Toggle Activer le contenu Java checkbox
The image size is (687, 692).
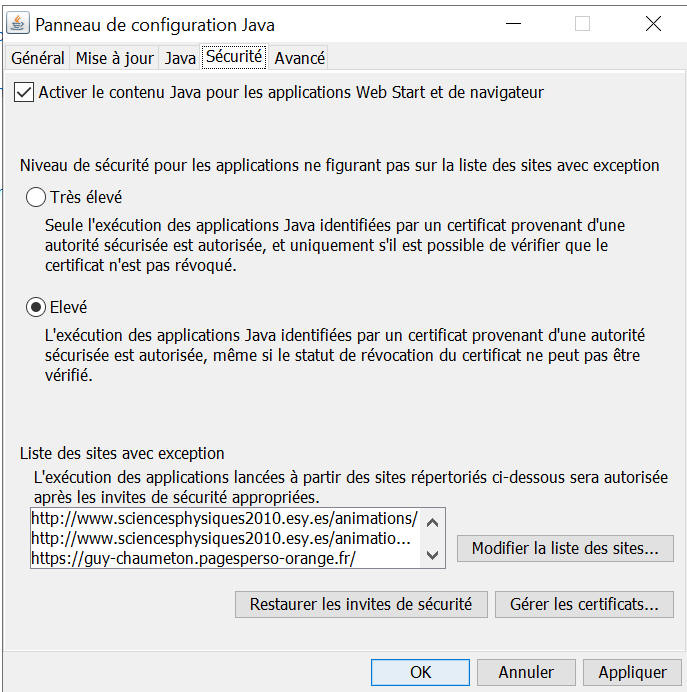(24, 93)
